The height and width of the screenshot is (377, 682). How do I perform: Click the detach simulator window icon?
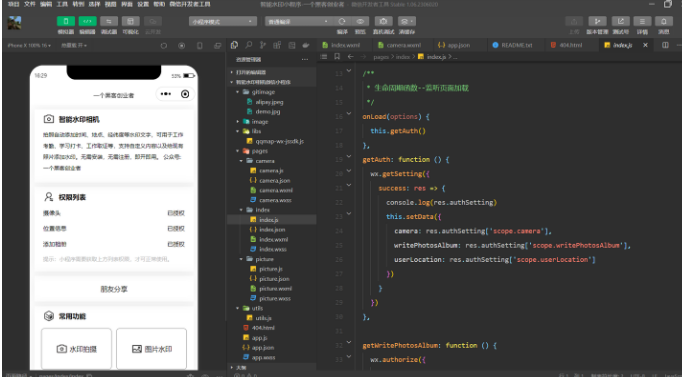tap(217, 46)
